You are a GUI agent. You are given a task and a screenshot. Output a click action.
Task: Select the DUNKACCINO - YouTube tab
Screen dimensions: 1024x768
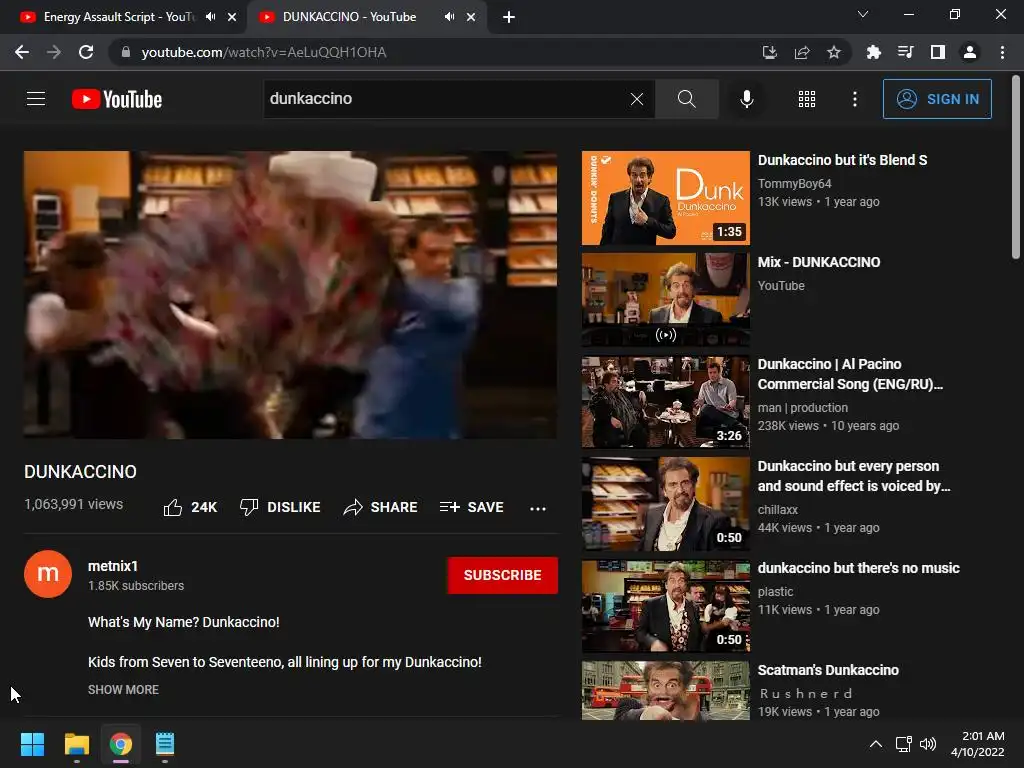(x=348, y=17)
